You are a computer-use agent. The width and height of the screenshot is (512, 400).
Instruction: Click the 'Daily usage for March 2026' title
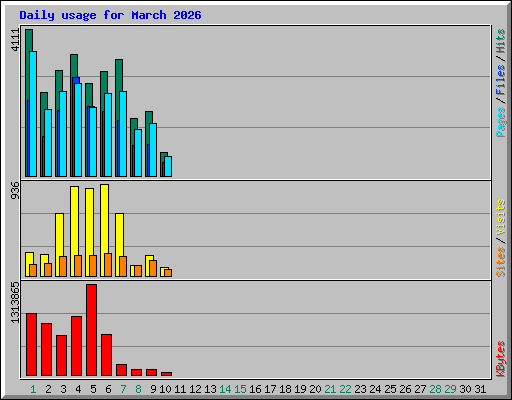pos(110,15)
